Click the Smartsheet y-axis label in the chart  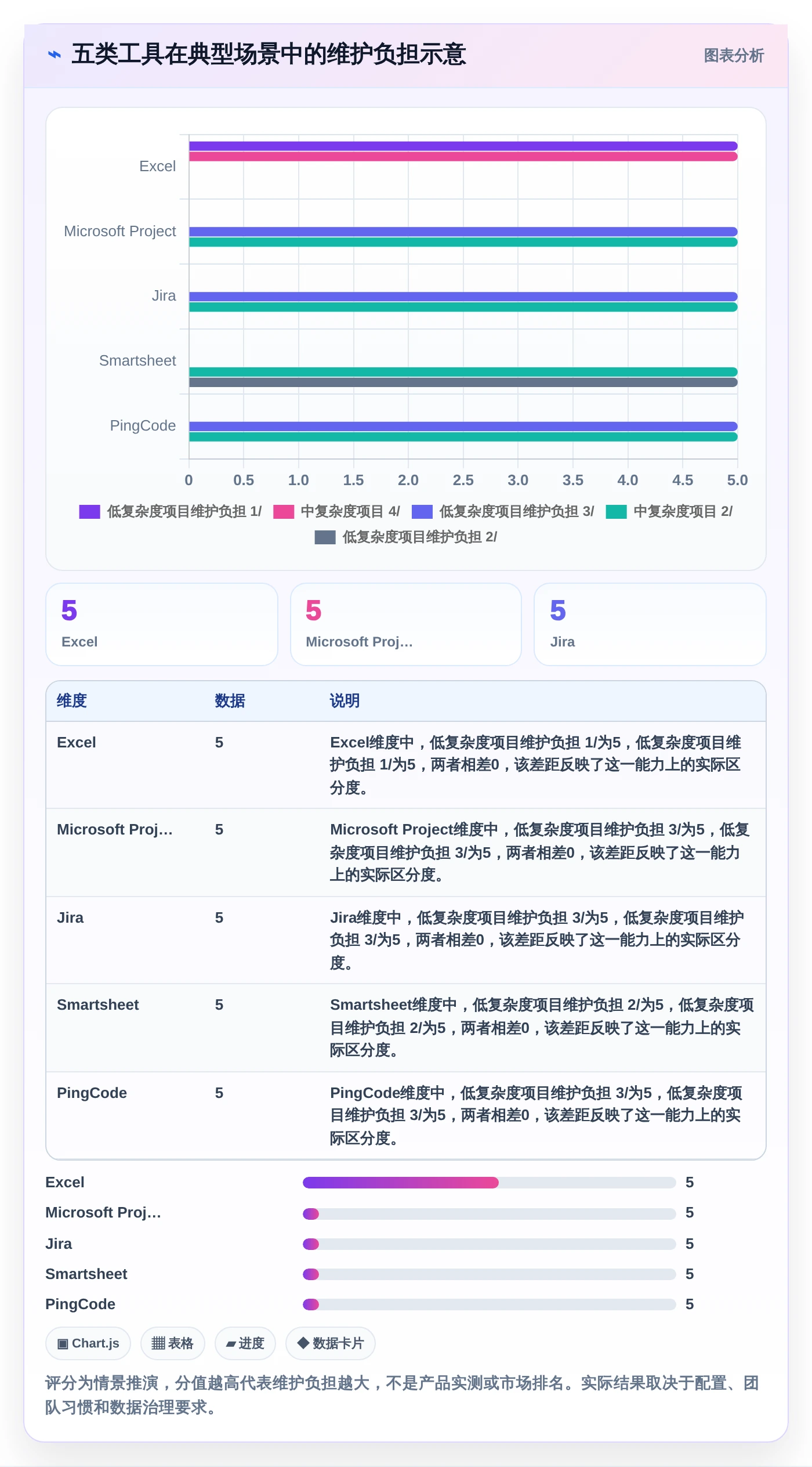point(137,361)
